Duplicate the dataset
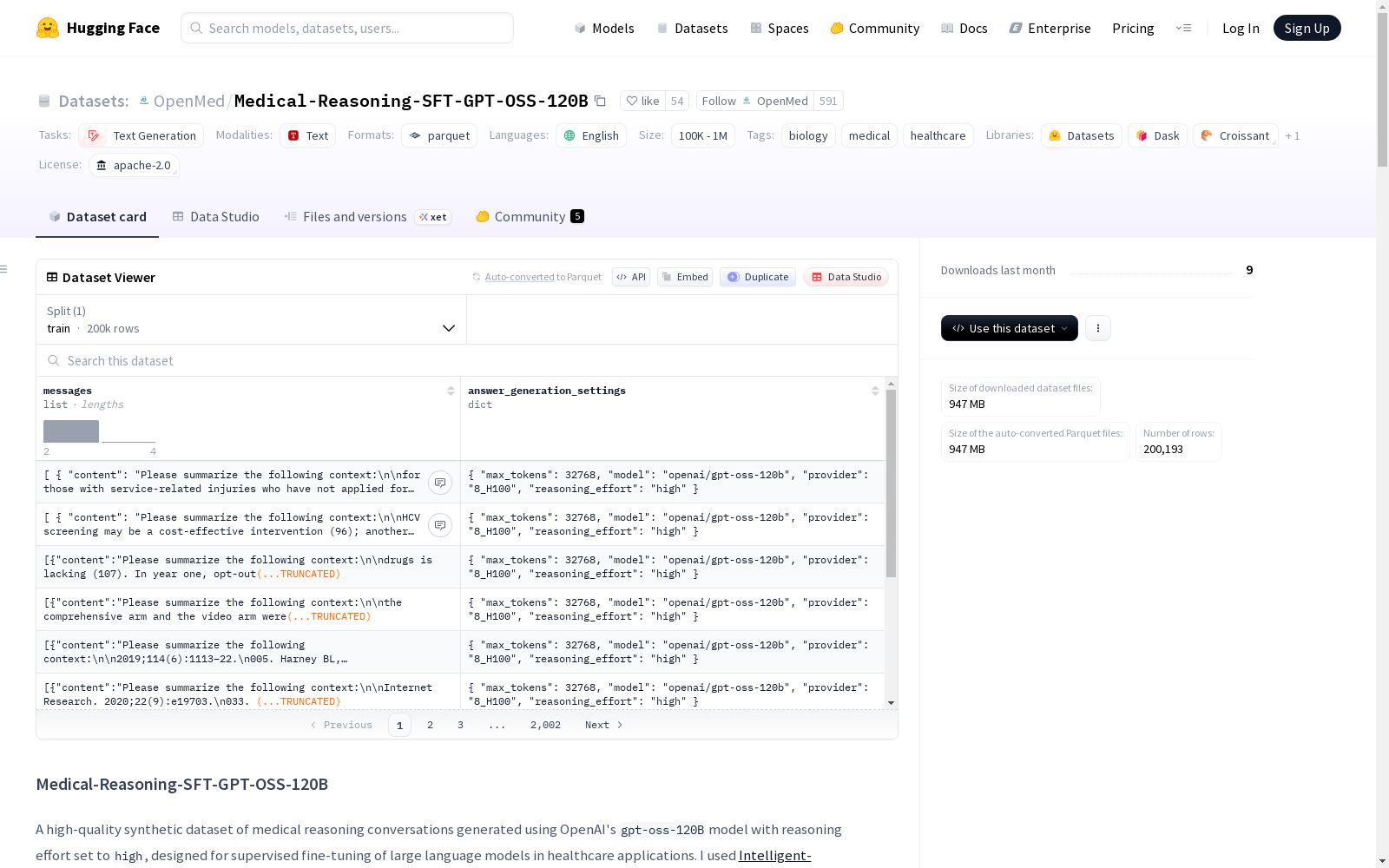Screen dimensions: 1389x868 click(758, 277)
